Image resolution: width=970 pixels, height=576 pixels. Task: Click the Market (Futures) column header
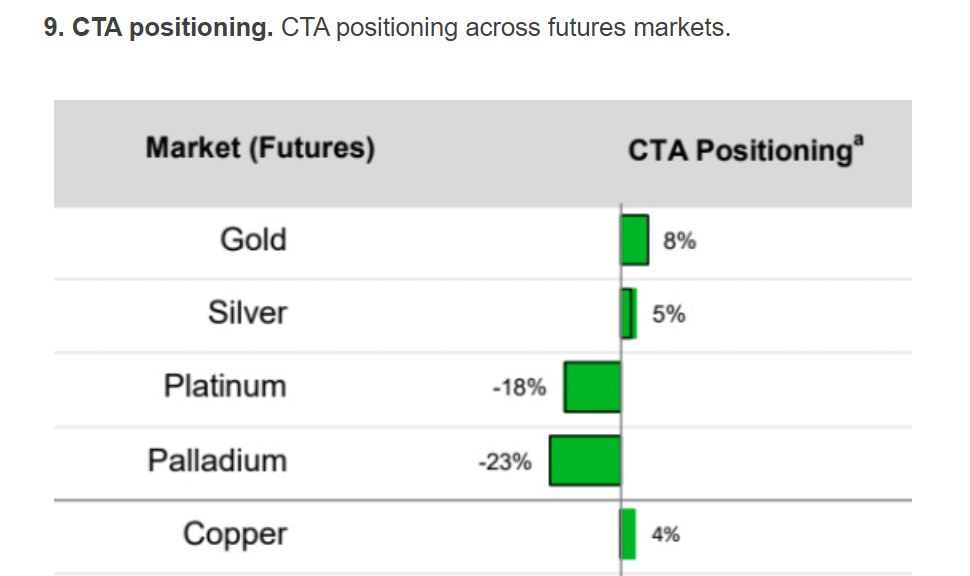coord(260,149)
